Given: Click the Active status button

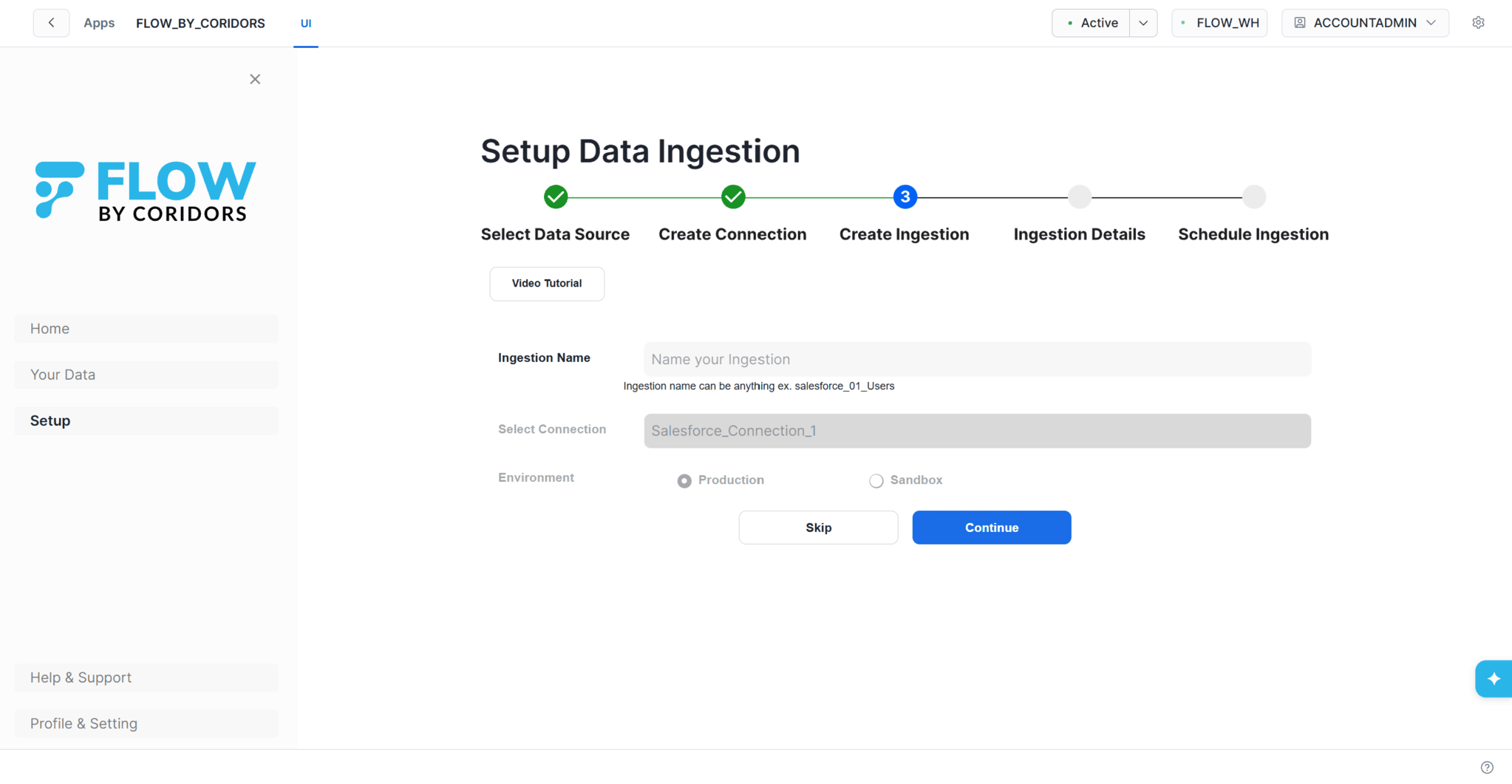Looking at the screenshot, I should (x=1091, y=23).
